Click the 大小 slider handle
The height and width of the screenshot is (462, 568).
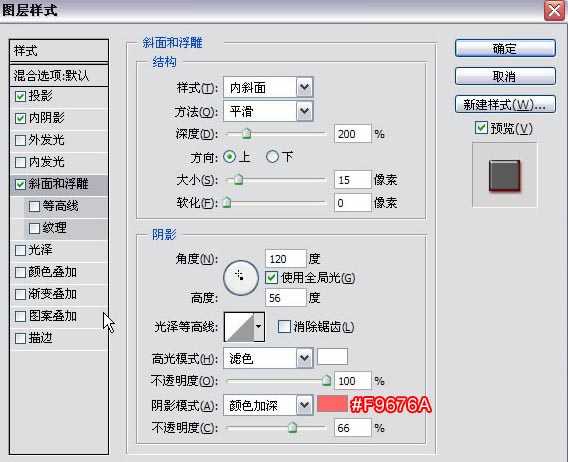[x=238, y=179]
